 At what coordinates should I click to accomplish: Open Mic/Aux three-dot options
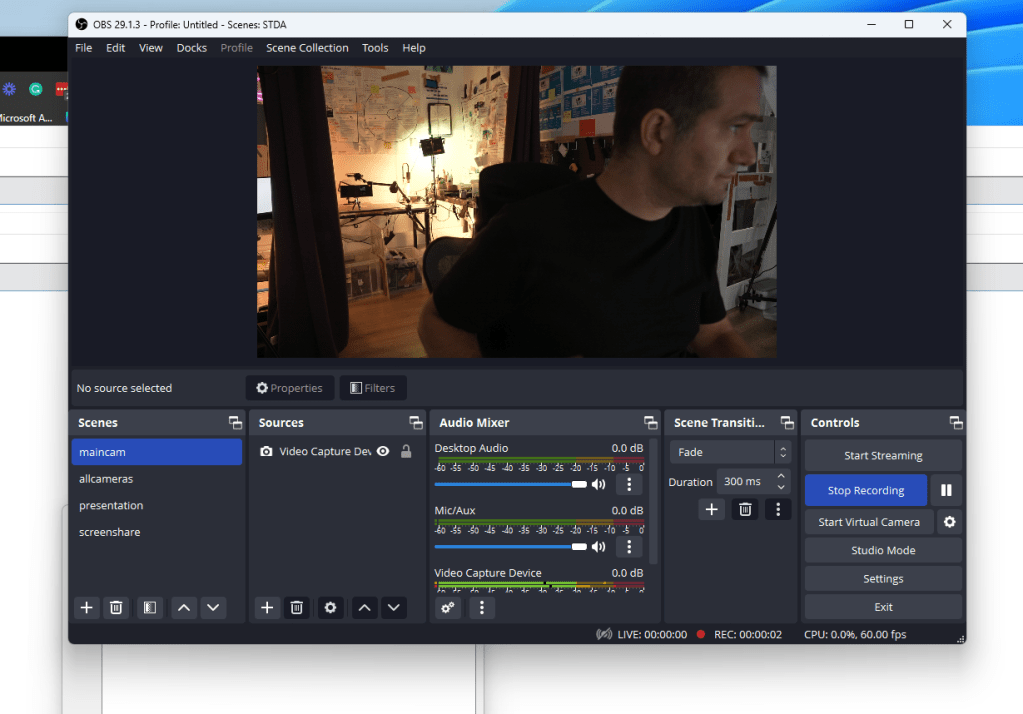[629, 547]
